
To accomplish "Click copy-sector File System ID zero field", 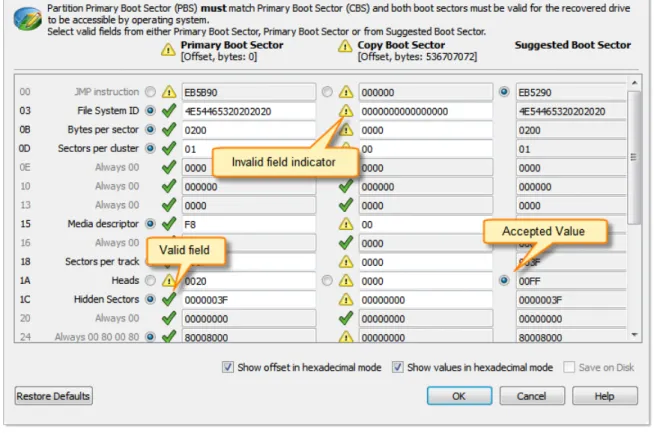I will pyautogui.click(x=425, y=111).
